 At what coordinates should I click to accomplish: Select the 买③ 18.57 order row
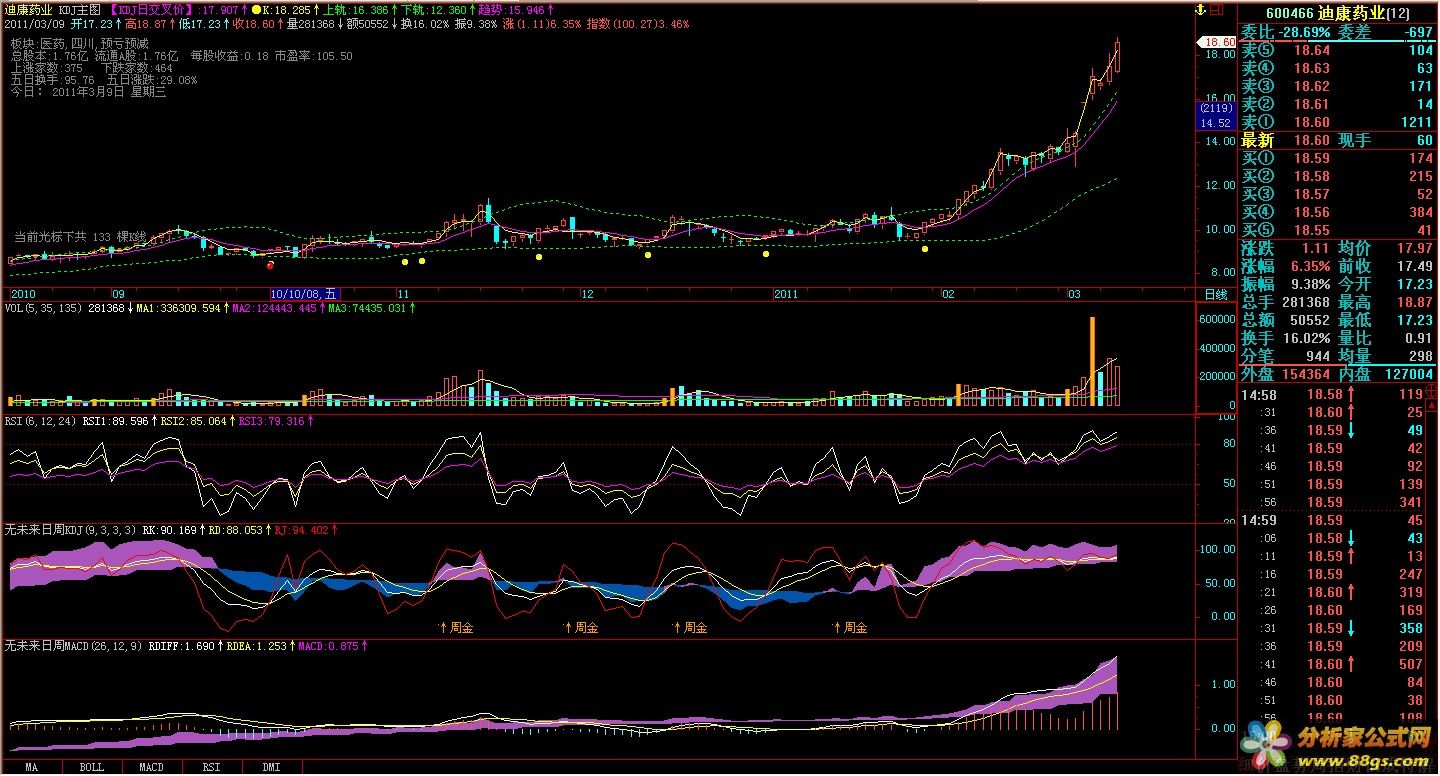1338,194
